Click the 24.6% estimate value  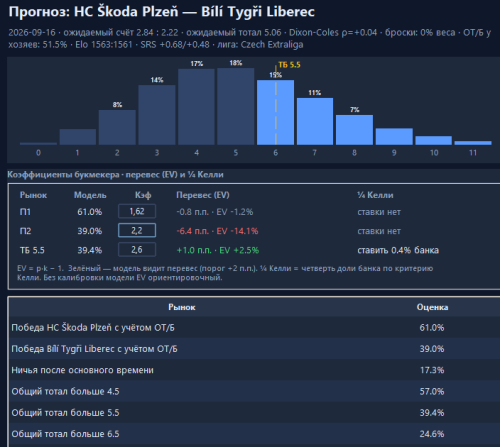[432, 434]
